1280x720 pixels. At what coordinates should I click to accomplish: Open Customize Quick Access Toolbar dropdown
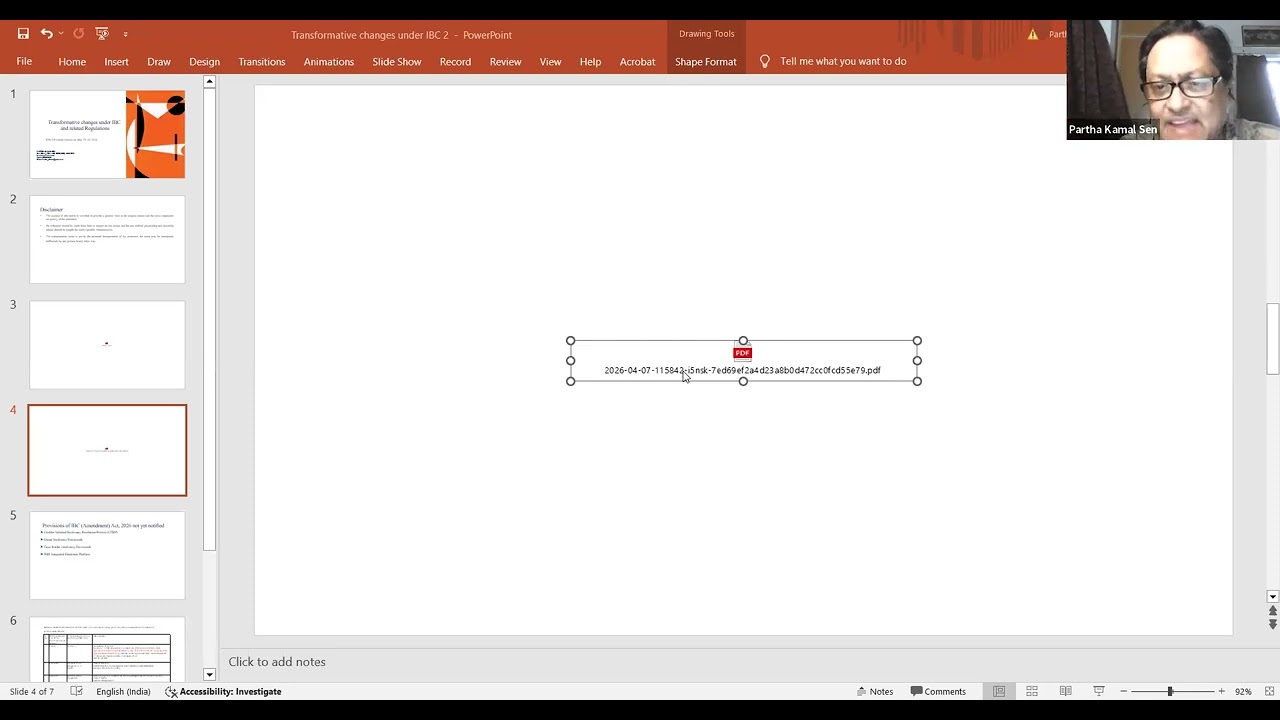[125, 34]
